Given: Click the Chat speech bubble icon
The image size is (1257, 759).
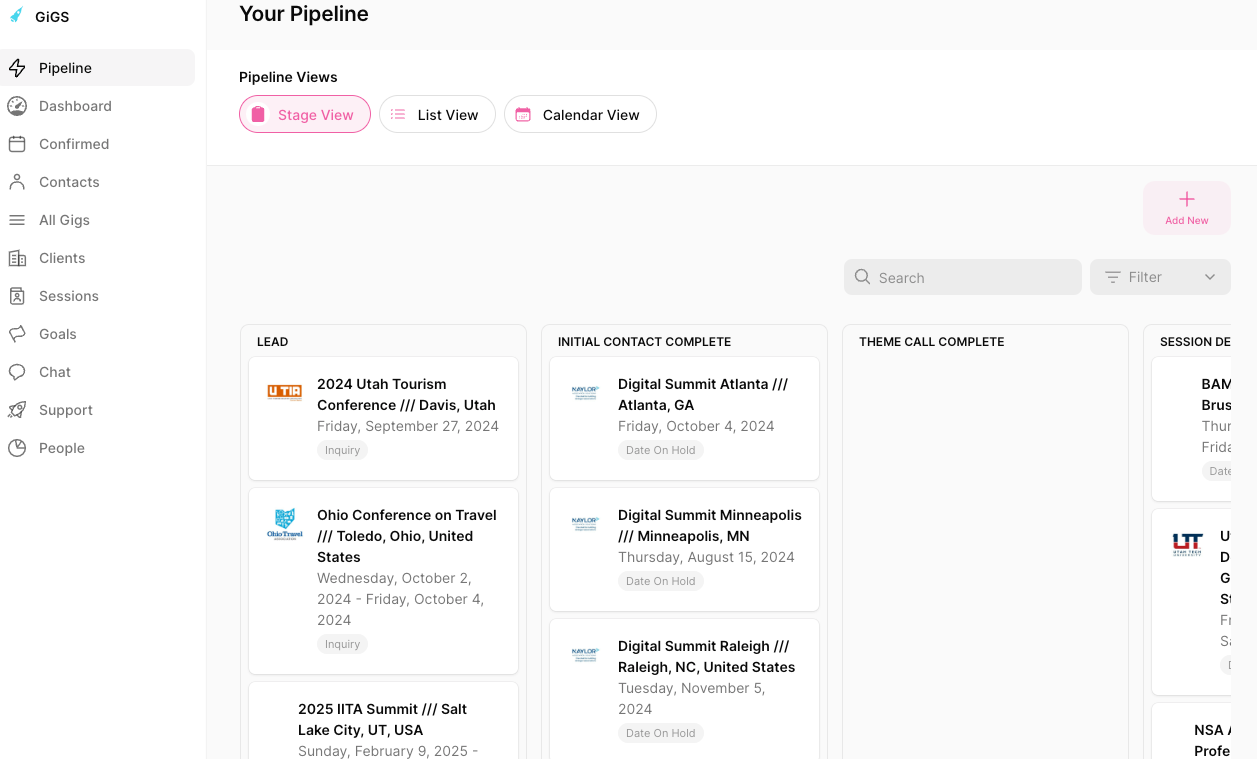Looking at the screenshot, I should [x=17, y=372].
